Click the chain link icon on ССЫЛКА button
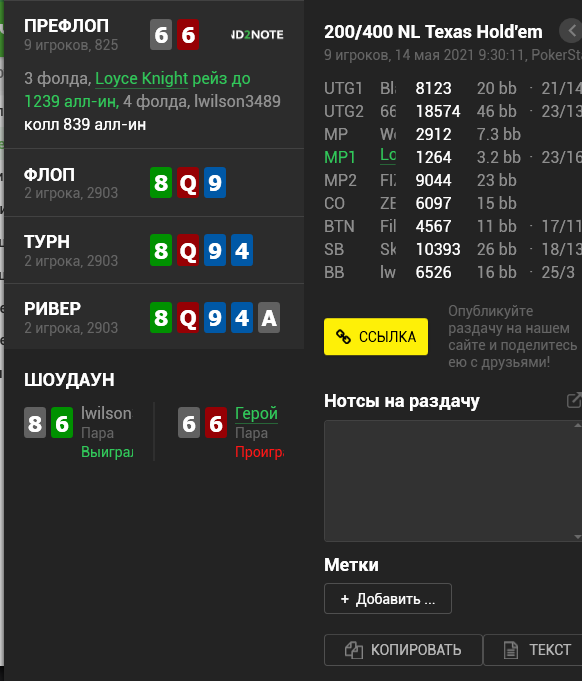Image resolution: width=582 pixels, height=681 pixels. tap(343, 337)
